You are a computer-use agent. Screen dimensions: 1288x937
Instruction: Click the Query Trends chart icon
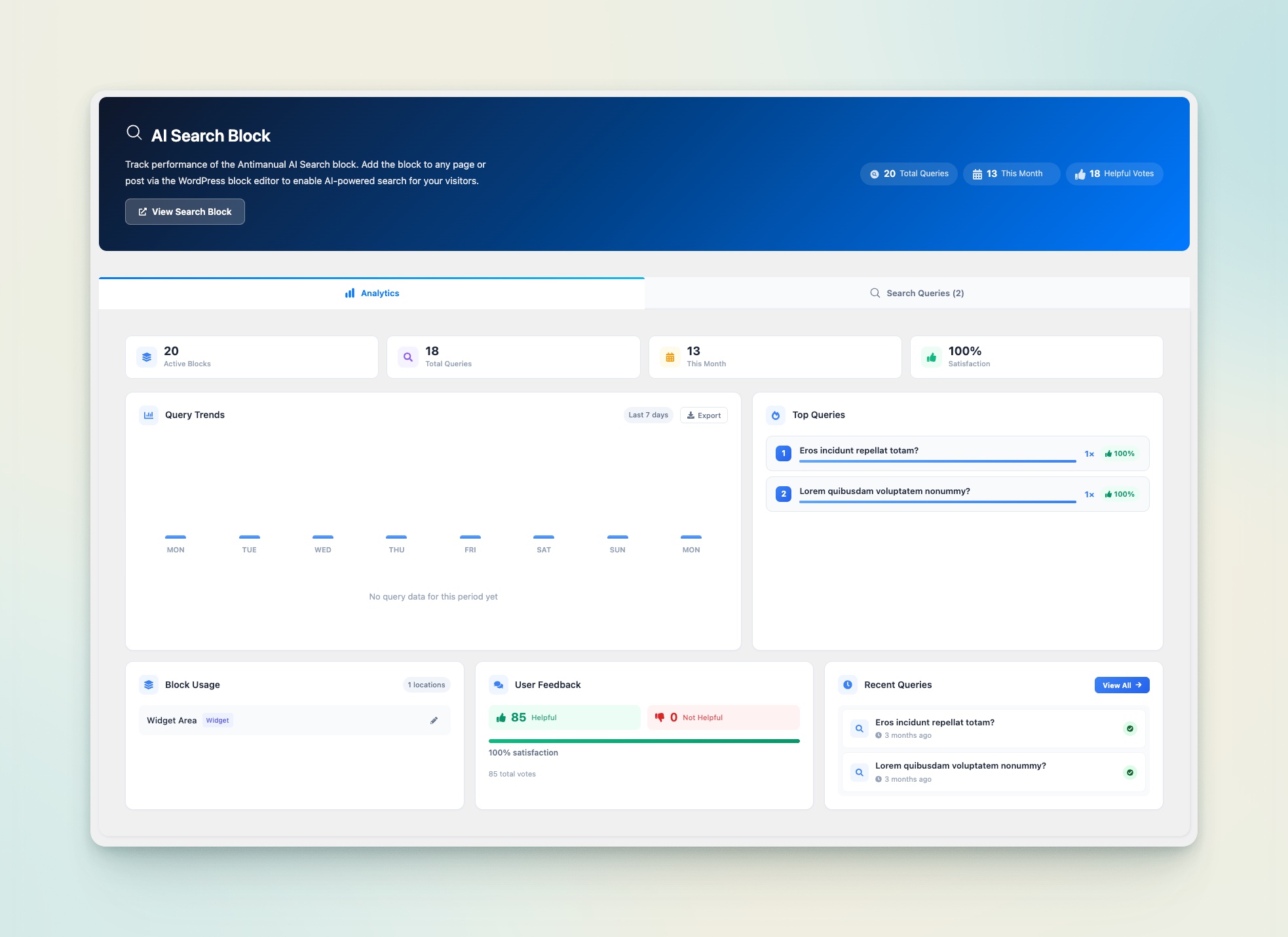click(149, 415)
